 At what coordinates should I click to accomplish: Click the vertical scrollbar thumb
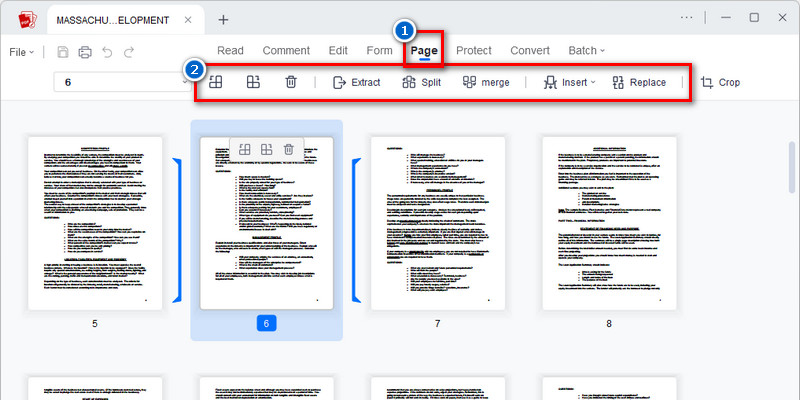click(x=792, y=167)
